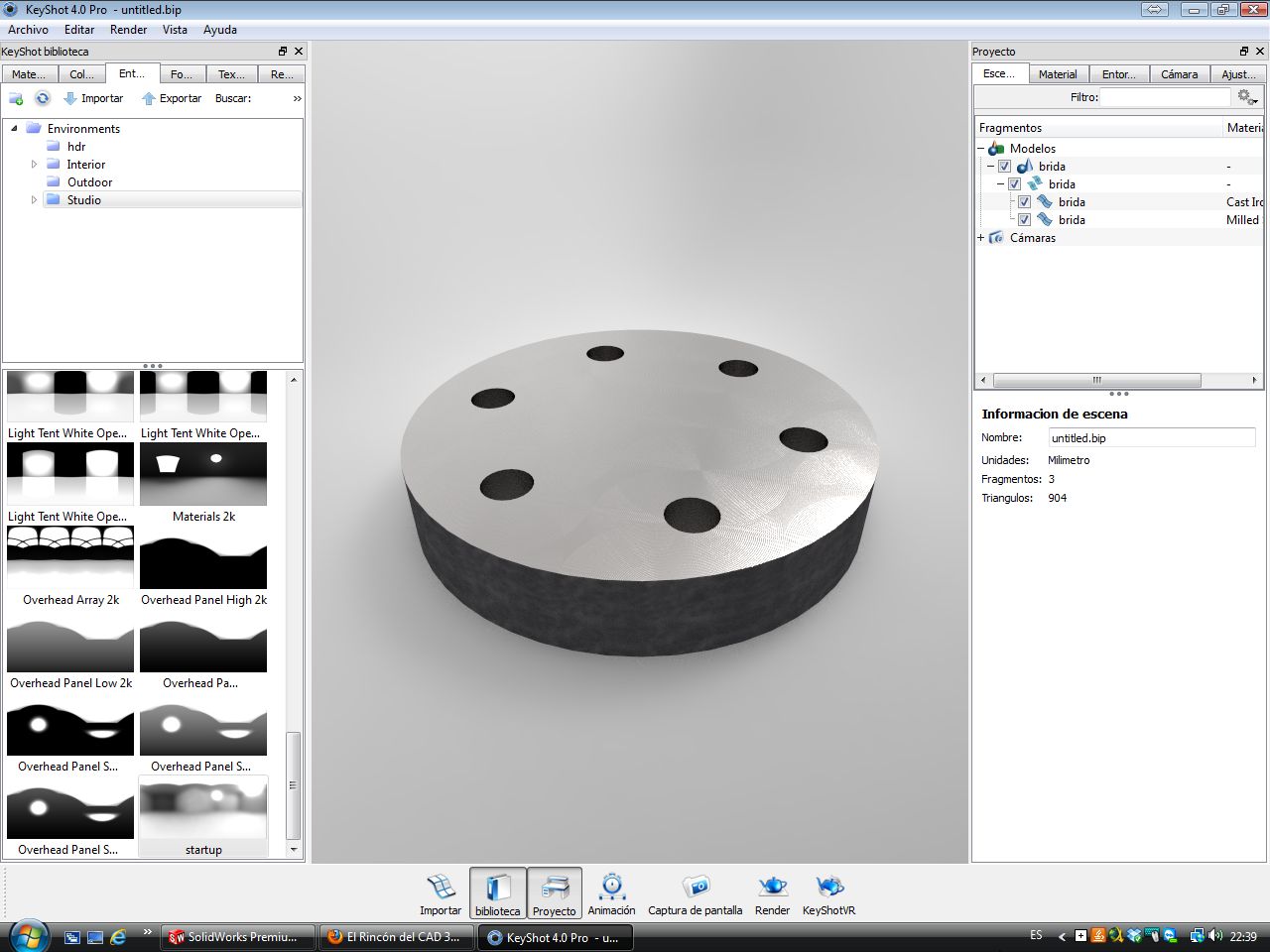Open filter settings gear dropdown

coord(1247,97)
